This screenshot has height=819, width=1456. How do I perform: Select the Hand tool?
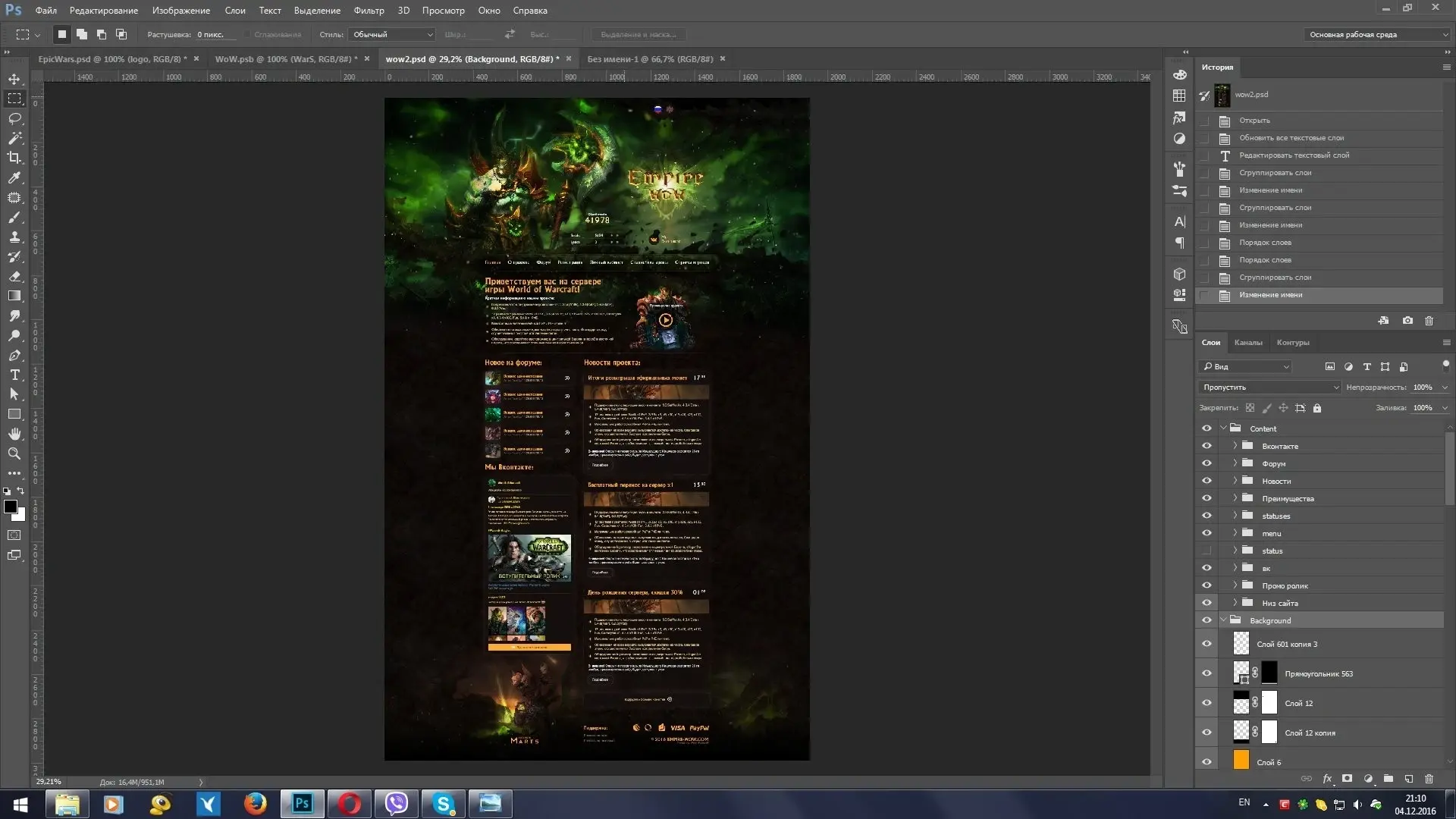coord(14,434)
